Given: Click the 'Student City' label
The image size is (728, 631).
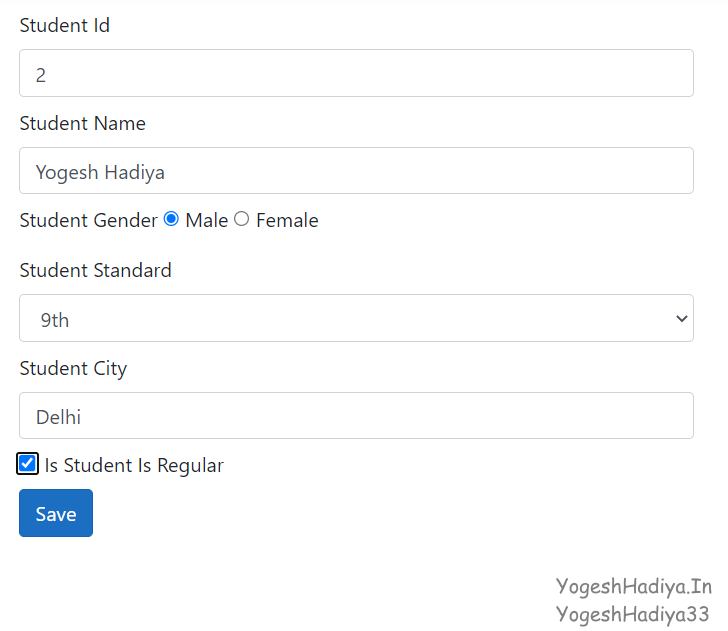Looking at the screenshot, I should coord(73,369).
